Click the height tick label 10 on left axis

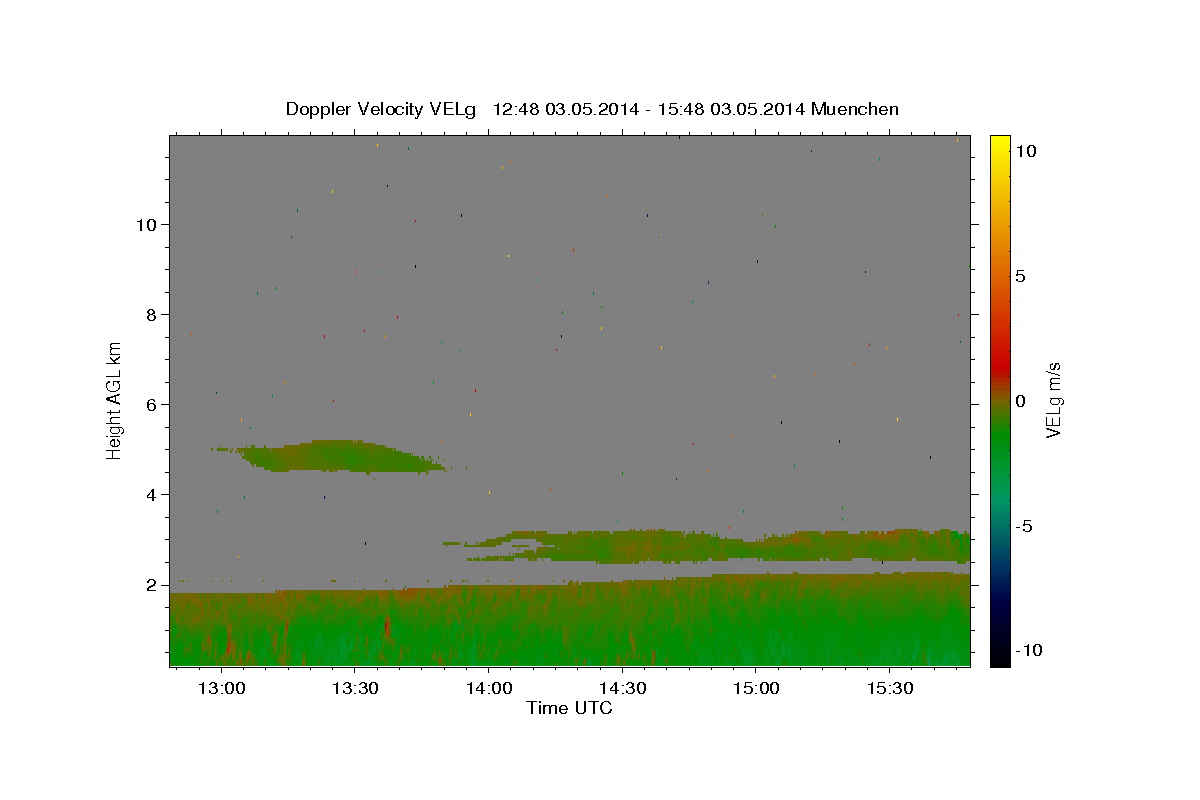pyautogui.click(x=146, y=225)
